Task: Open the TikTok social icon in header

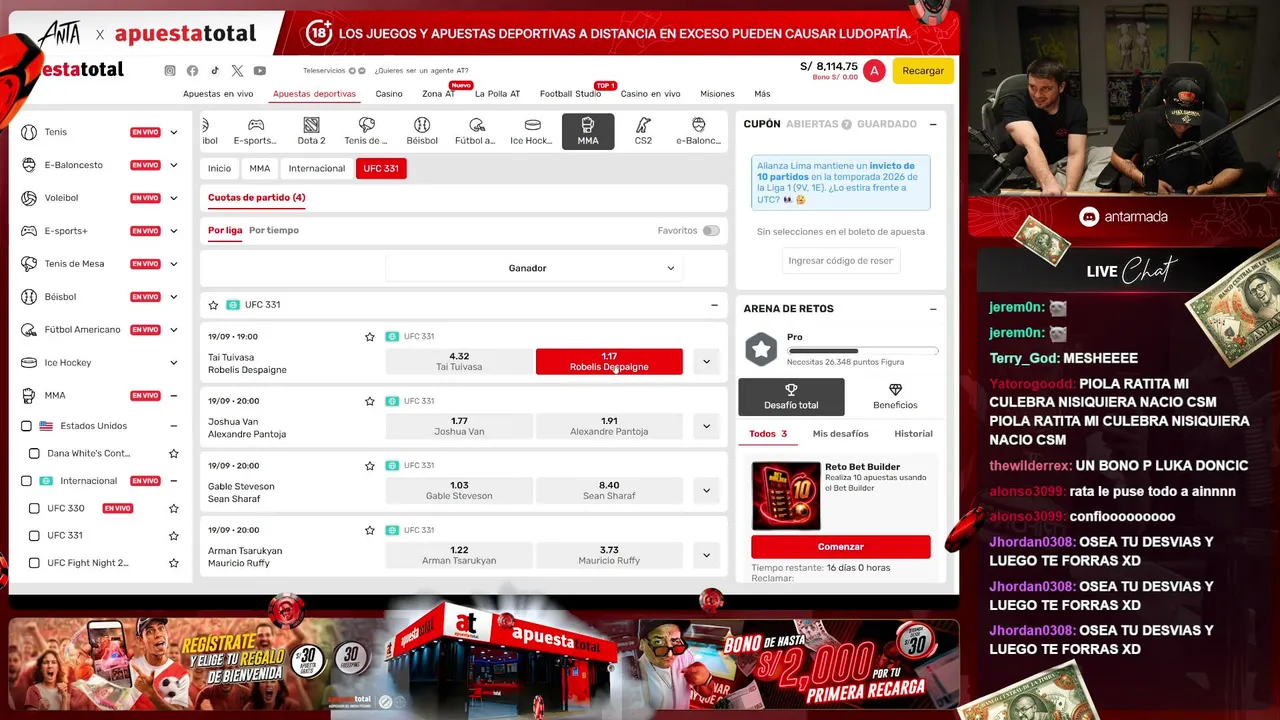Action: click(x=214, y=71)
